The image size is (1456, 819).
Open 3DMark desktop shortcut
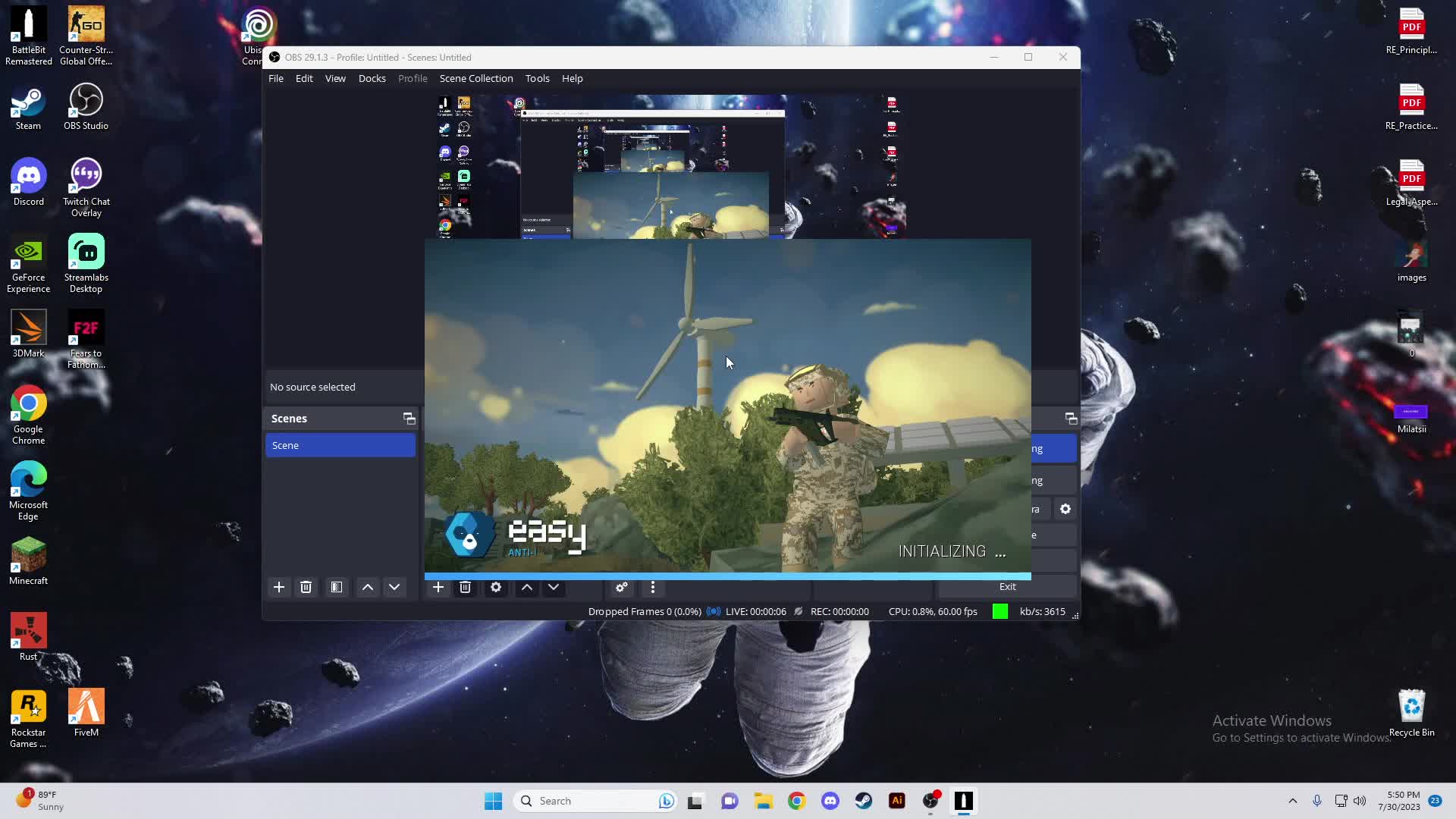[29, 334]
